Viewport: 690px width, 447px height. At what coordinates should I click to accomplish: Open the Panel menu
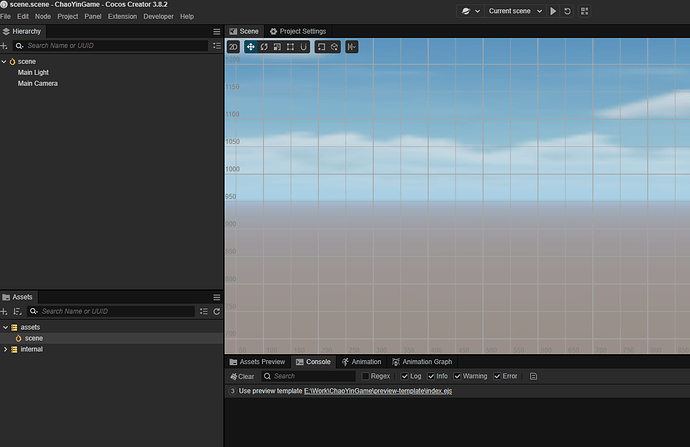93,16
